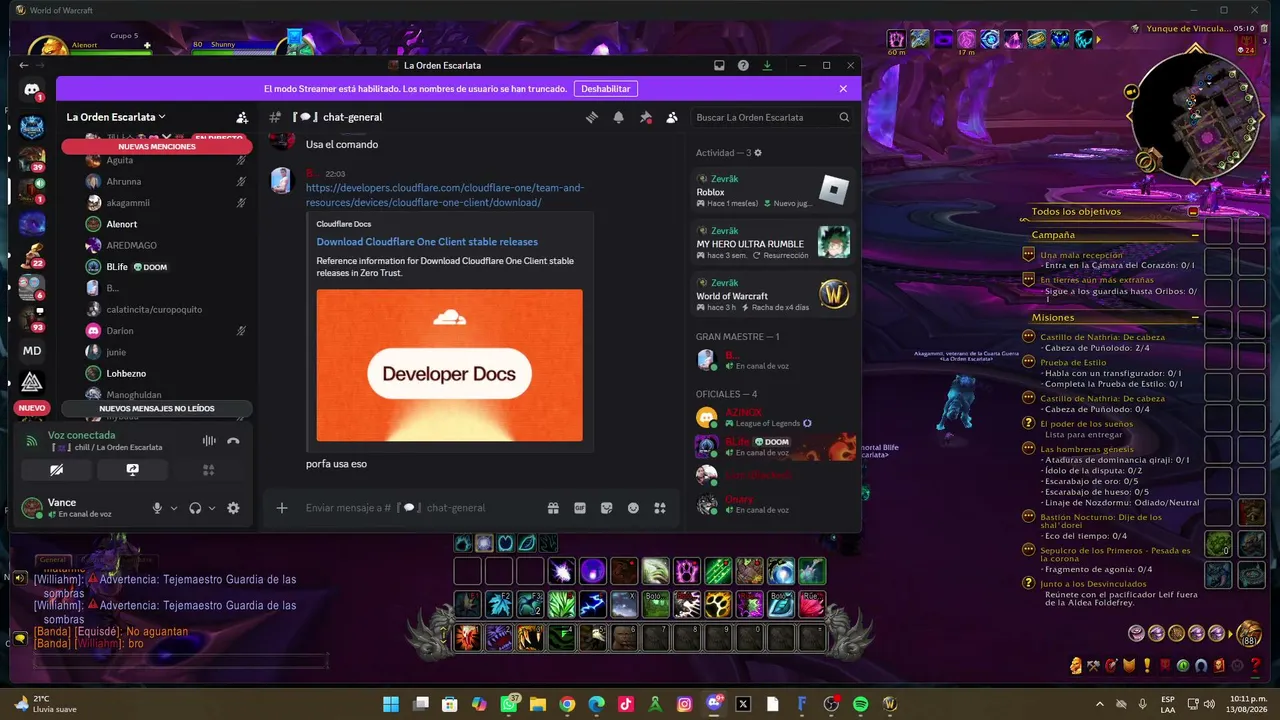Show hidden system tray icons chevron
This screenshot has width=1280, height=720.
(1100, 704)
